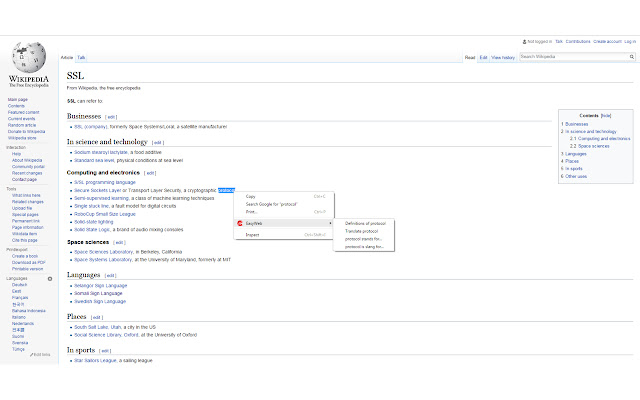Open Swedish Sign Language link
The width and height of the screenshot is (640, 400).
point(100,302)
